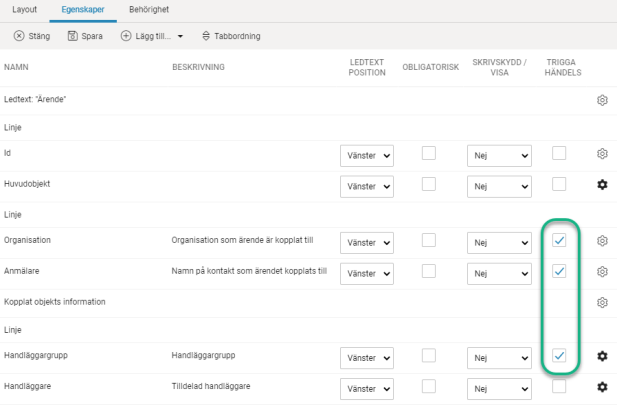Open settings gear for Ledtext "Ärende" row
Viewport: 617px width, 411px height.
click(602, 101)
